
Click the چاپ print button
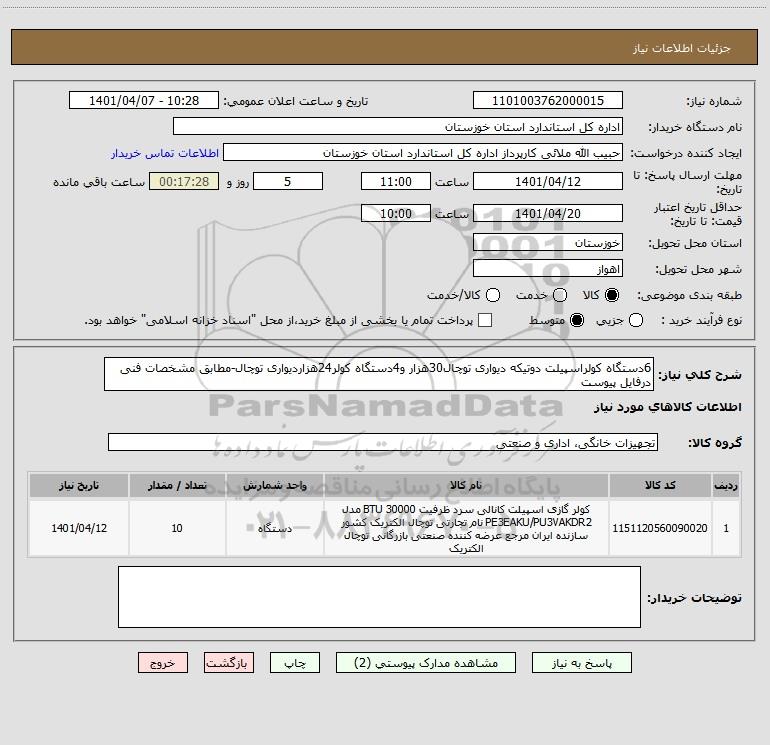tap(295, 663)
